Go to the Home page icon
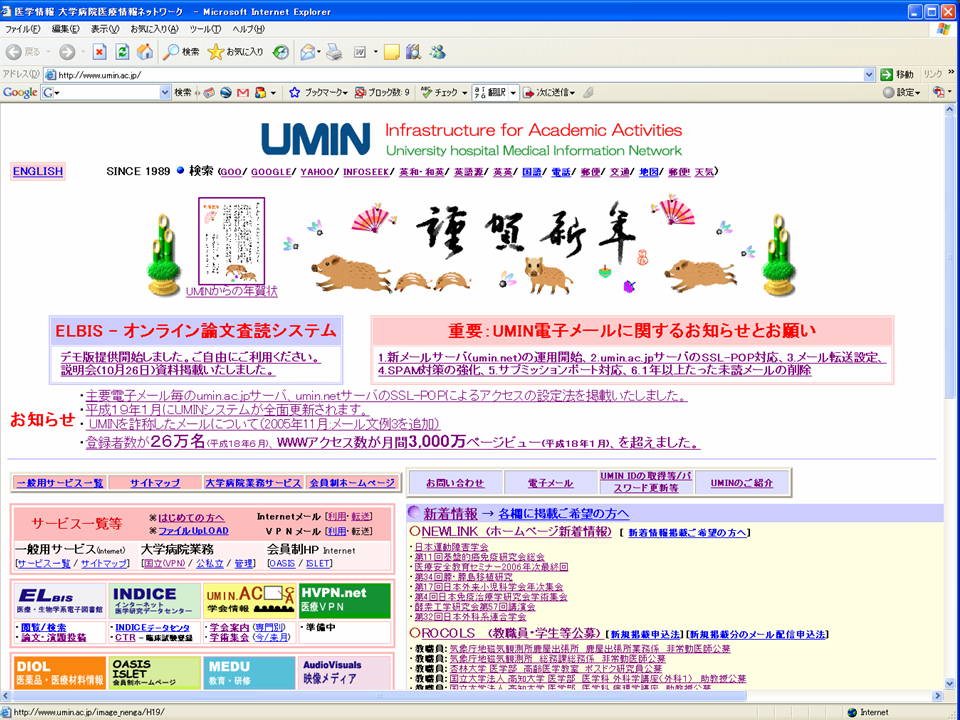 click(x=145, y=52)
